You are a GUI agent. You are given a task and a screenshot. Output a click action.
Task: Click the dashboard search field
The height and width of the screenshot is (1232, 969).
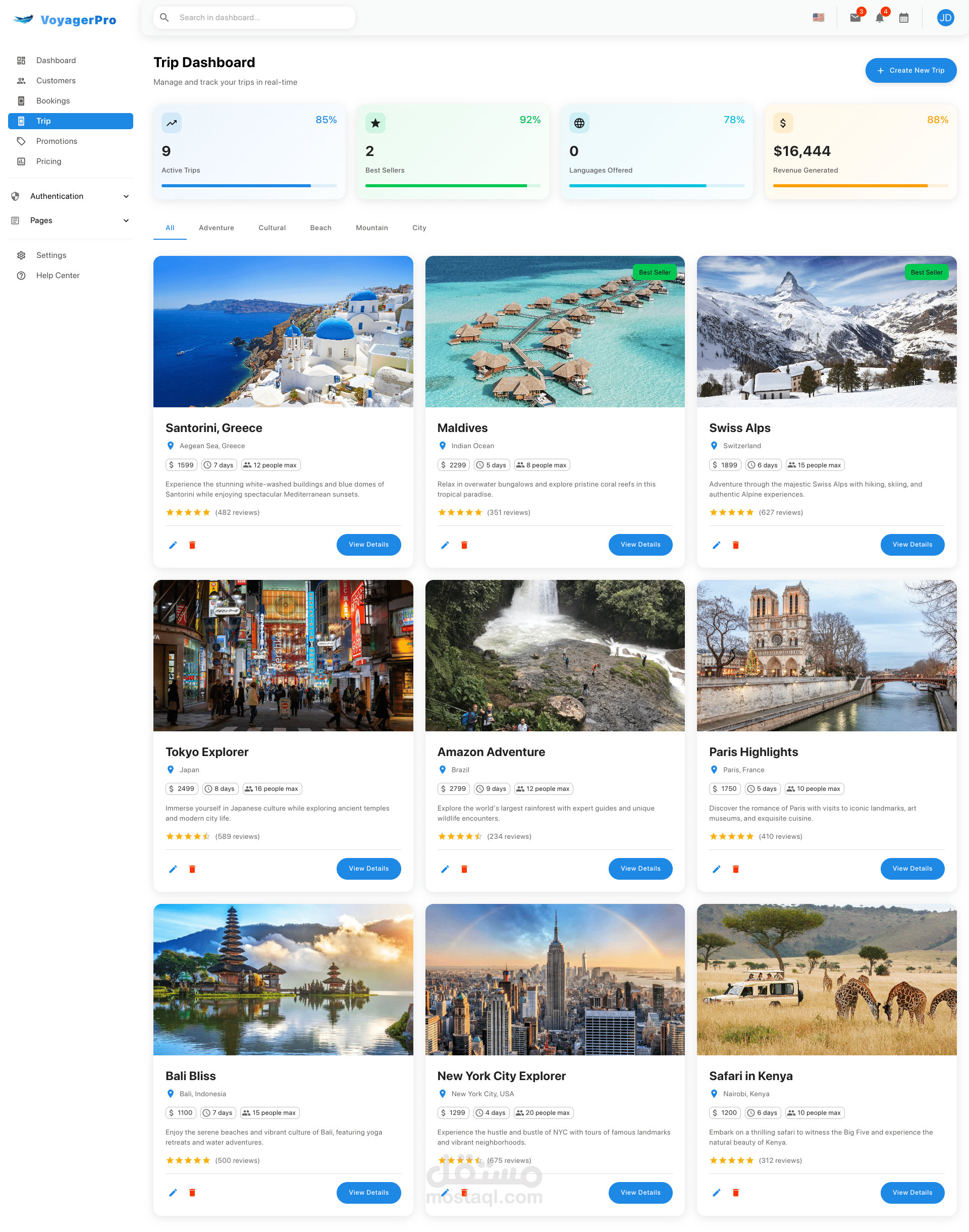tap(261, 18)
